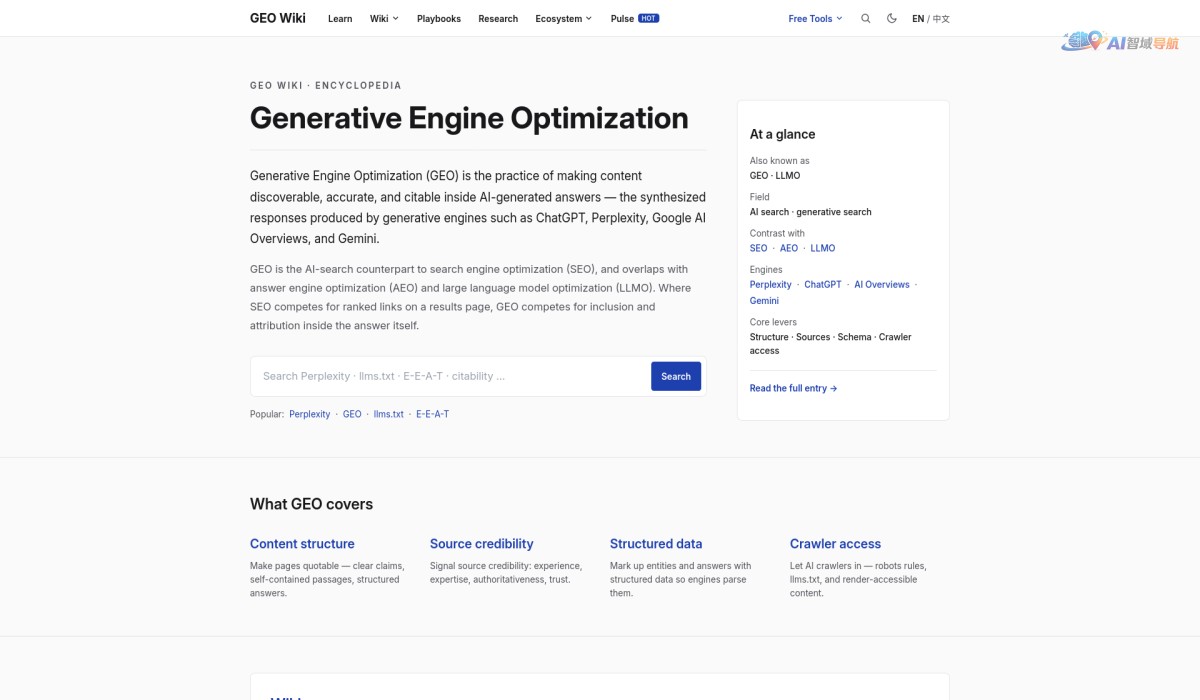Open Gemini link under Engines

point(764,301)
